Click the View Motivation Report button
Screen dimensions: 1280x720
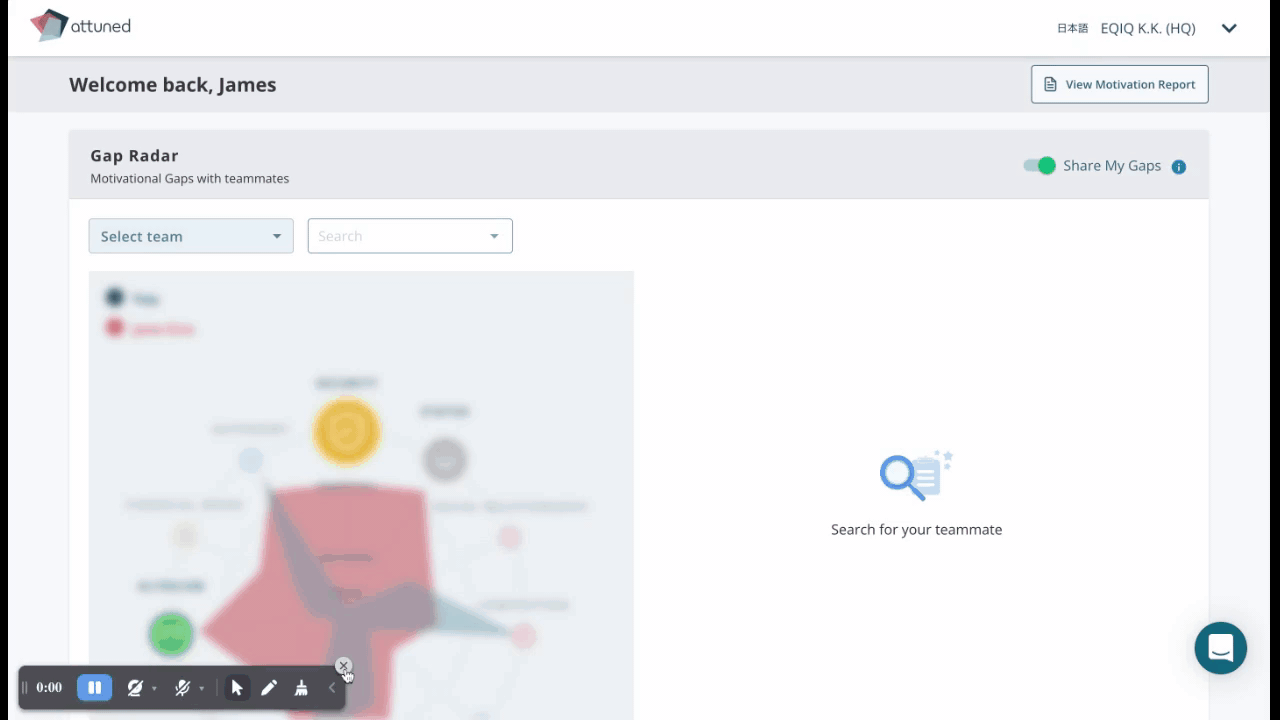coord(1119,84)
